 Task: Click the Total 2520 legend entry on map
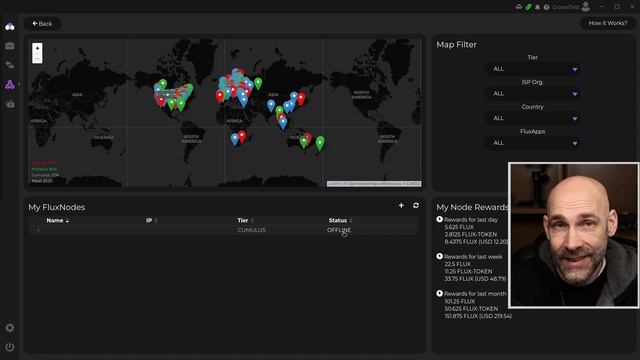click(42, 181)
